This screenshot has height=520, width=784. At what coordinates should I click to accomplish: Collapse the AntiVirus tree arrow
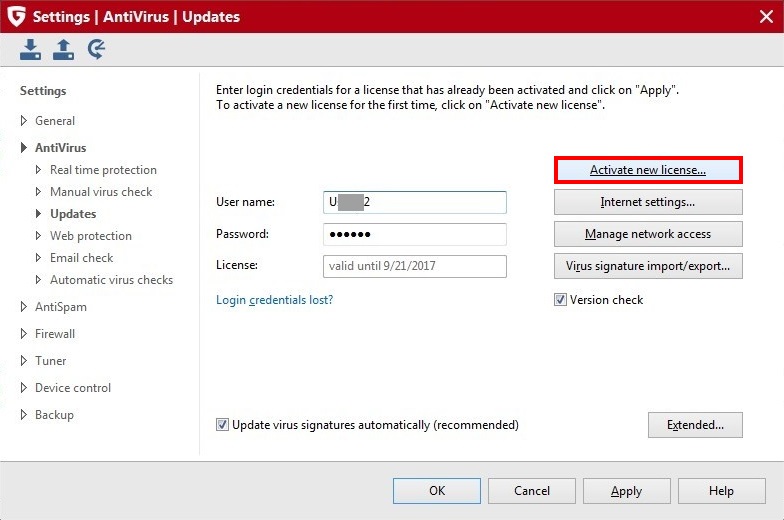click(24, 148)
